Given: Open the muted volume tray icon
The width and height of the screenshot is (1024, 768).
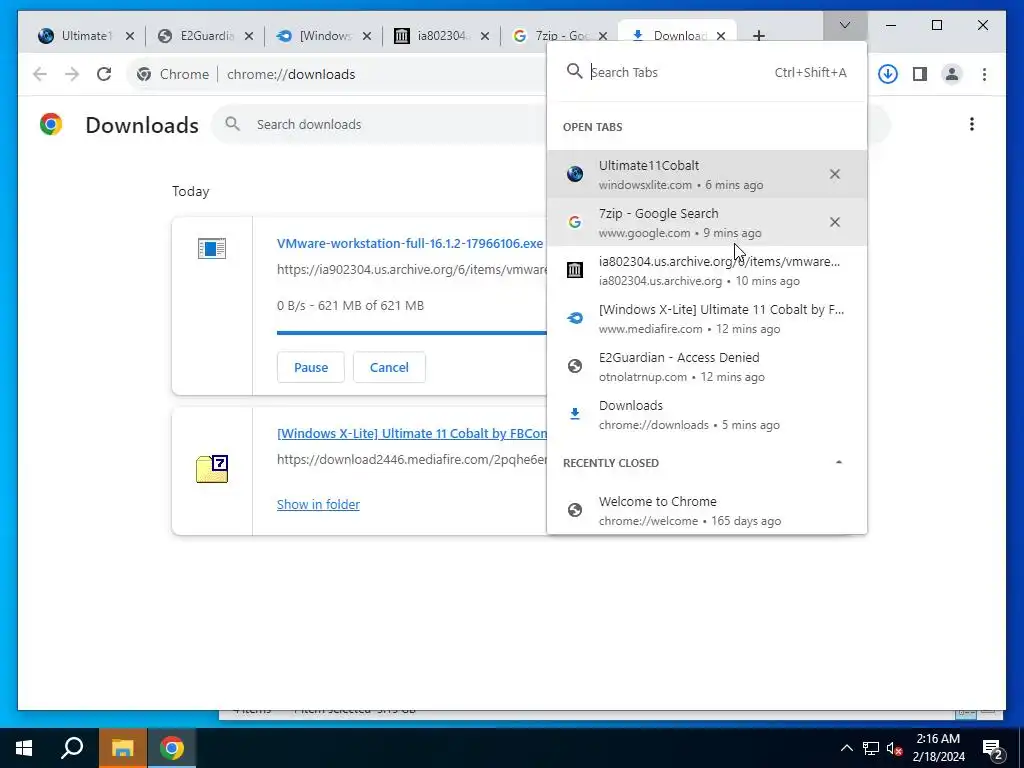Looking at the screenshot, I should pos(894,748).
